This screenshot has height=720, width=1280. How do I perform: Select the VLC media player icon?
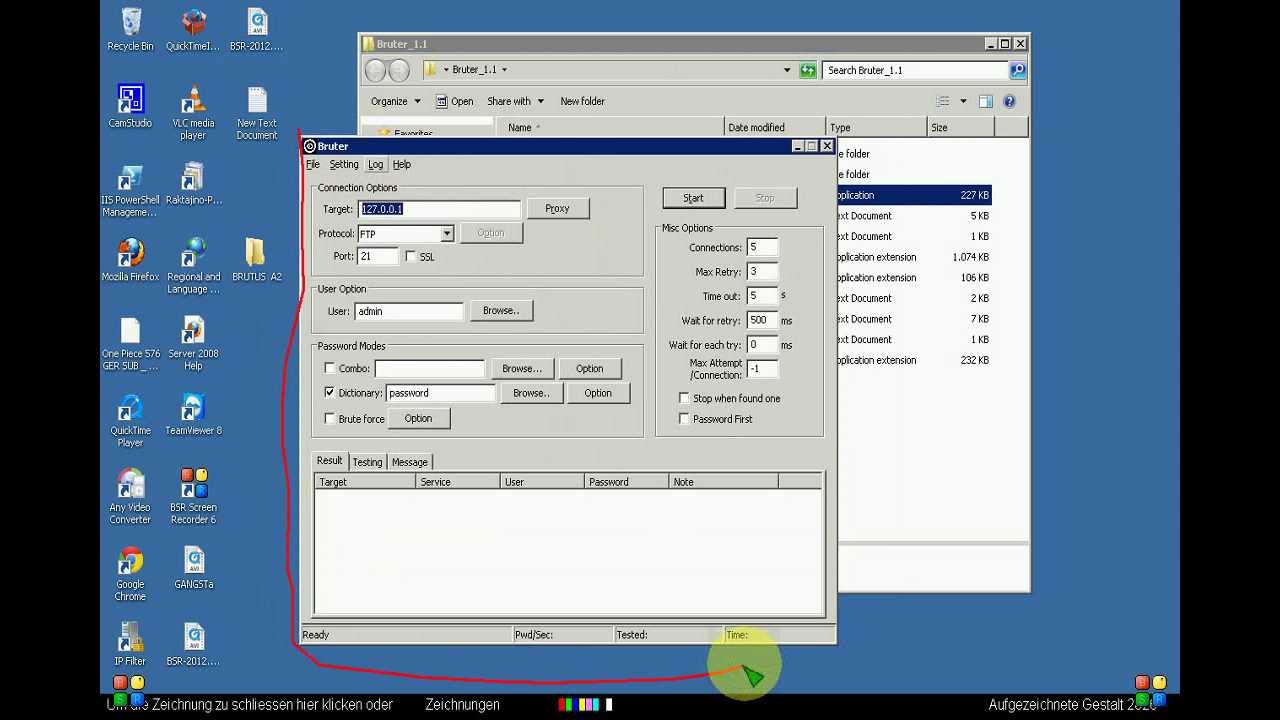tap(193, 112)
